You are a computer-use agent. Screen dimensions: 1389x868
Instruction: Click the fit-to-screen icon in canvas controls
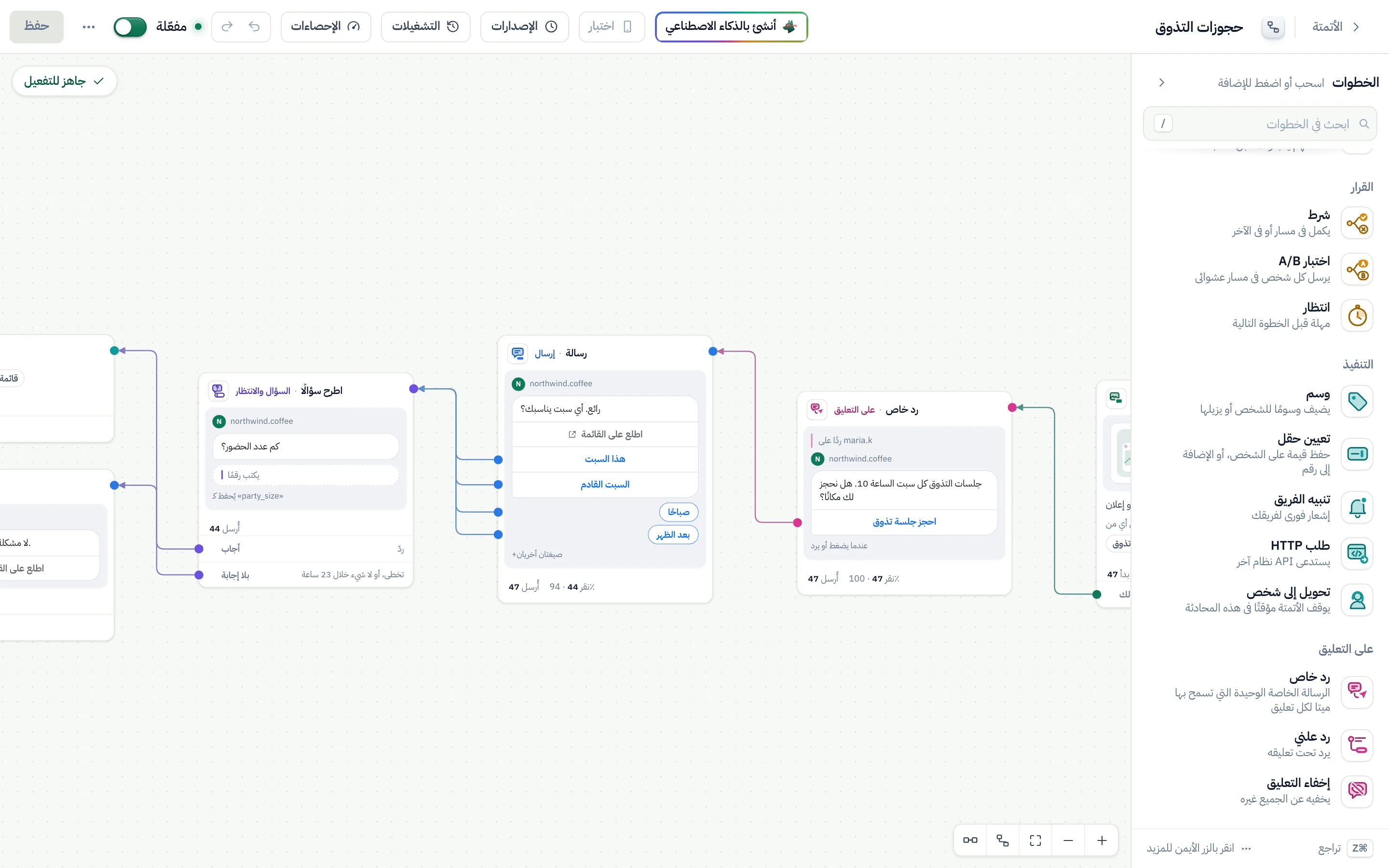(x=1035, y=841)
